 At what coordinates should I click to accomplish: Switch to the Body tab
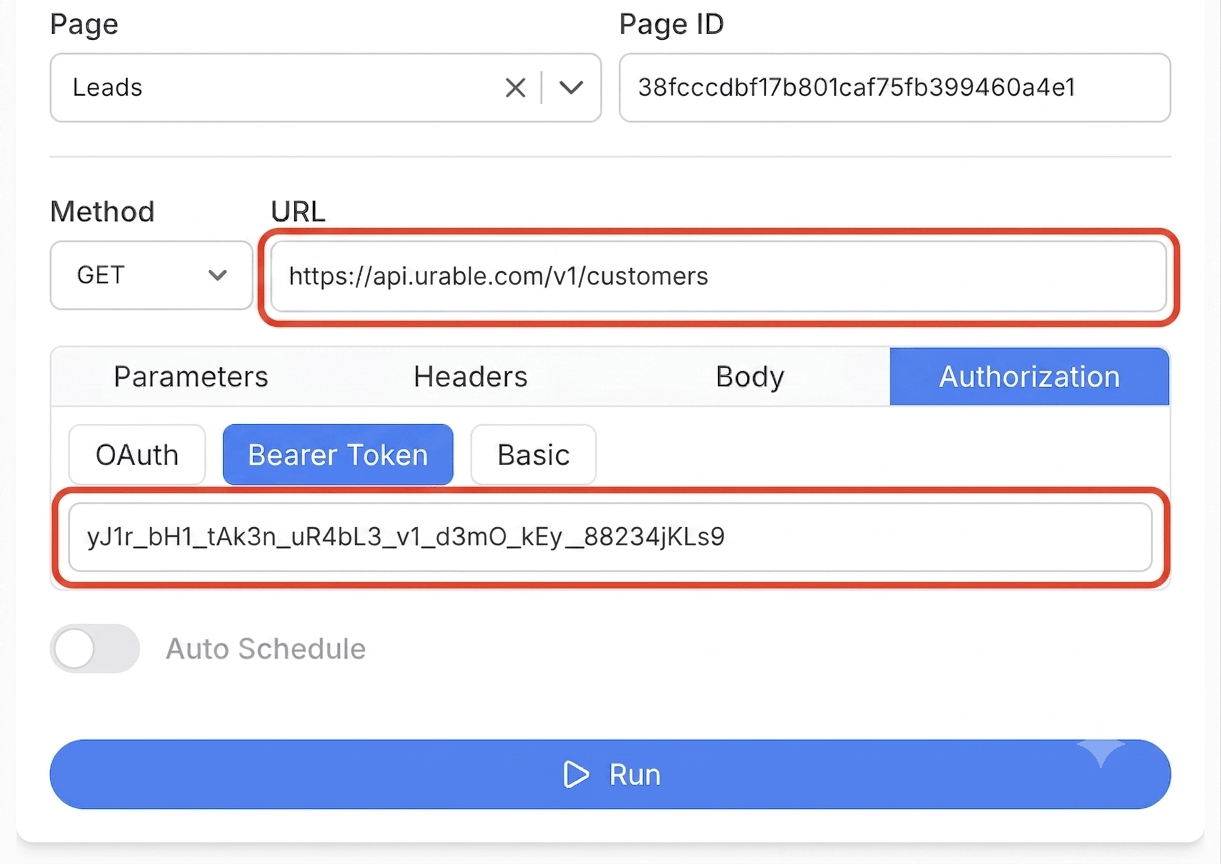coord(750,377)
